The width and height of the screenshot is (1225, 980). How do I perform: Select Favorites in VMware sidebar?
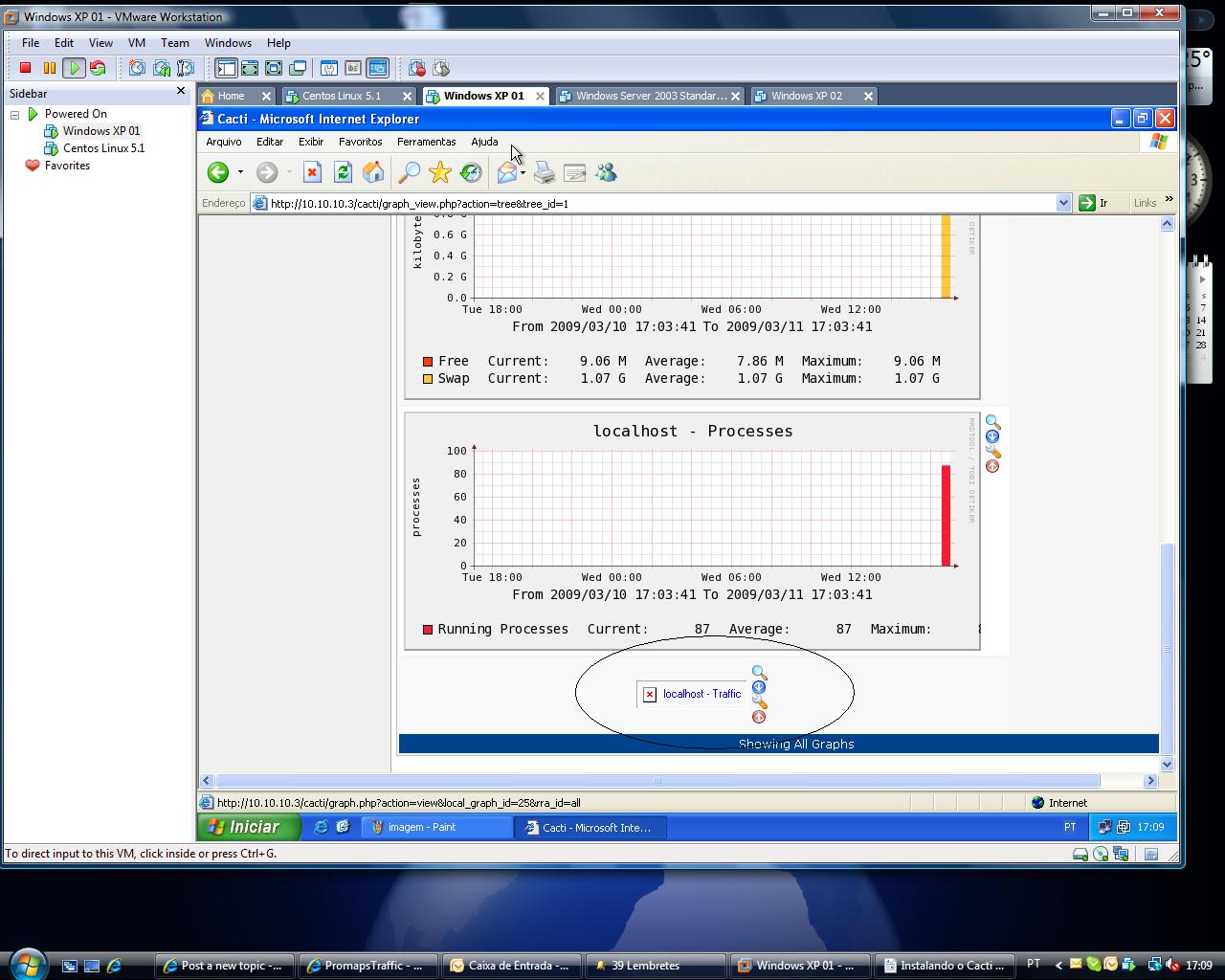click(x=67, y=166)
